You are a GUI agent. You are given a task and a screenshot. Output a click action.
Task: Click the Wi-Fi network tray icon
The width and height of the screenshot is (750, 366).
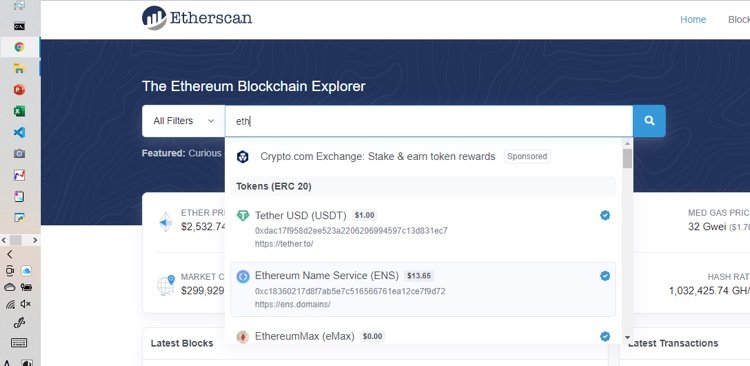click(x=10, y=304)
